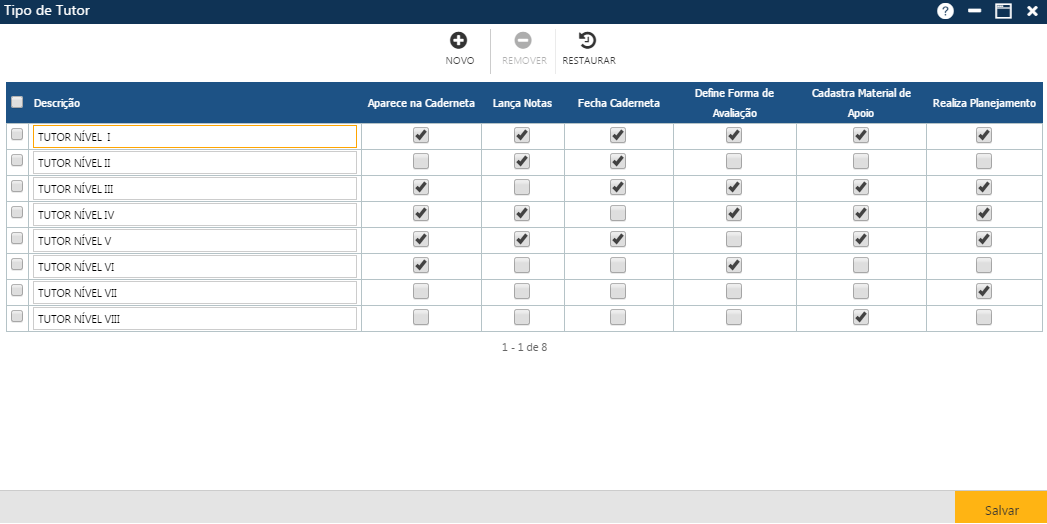1047x524 pixels.
Task: Uncheck Lança Notas for TUTOR NÍVEL II
Action: 521,161
